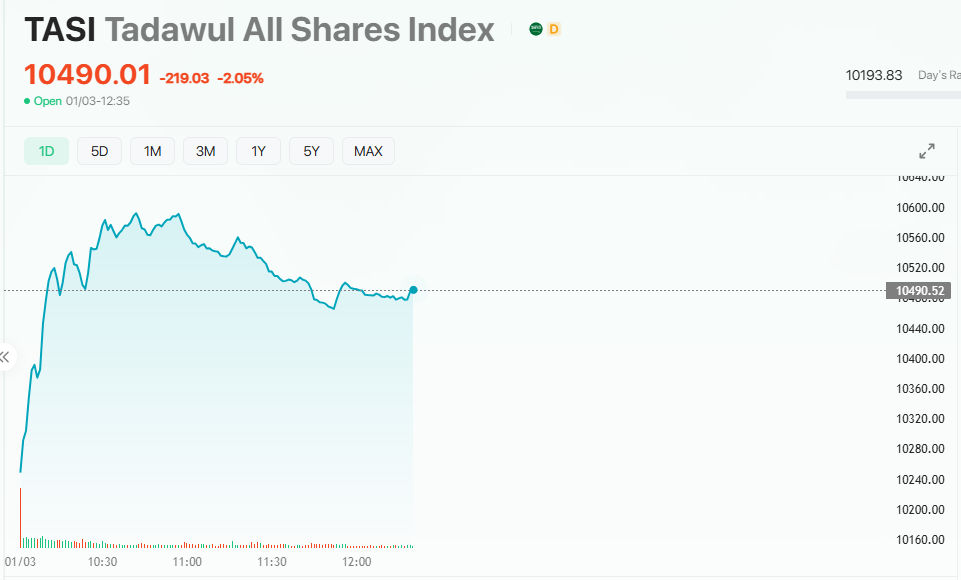
Task: Click the chart's current price dot marker
Action: pyautogui.click(x=413, y=290)
